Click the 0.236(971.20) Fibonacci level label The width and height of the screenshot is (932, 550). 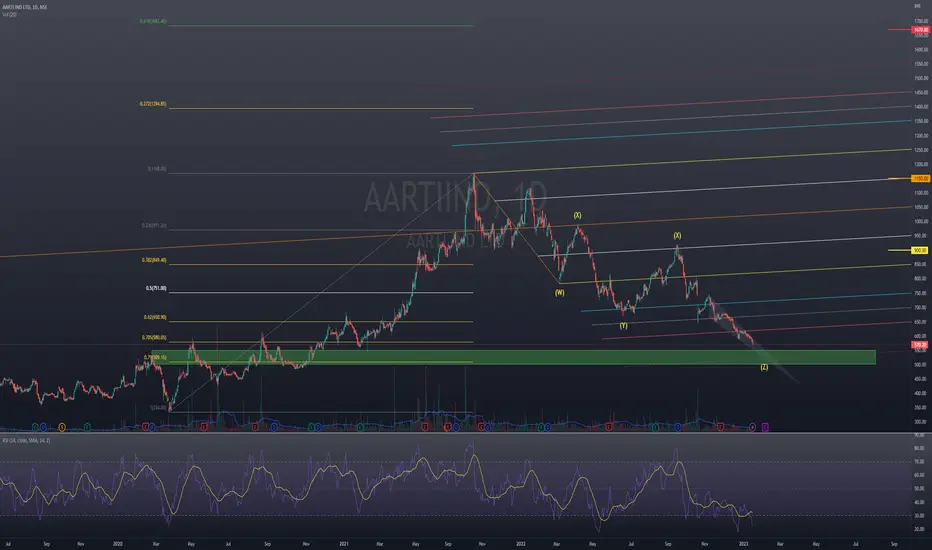pos(154,226)
